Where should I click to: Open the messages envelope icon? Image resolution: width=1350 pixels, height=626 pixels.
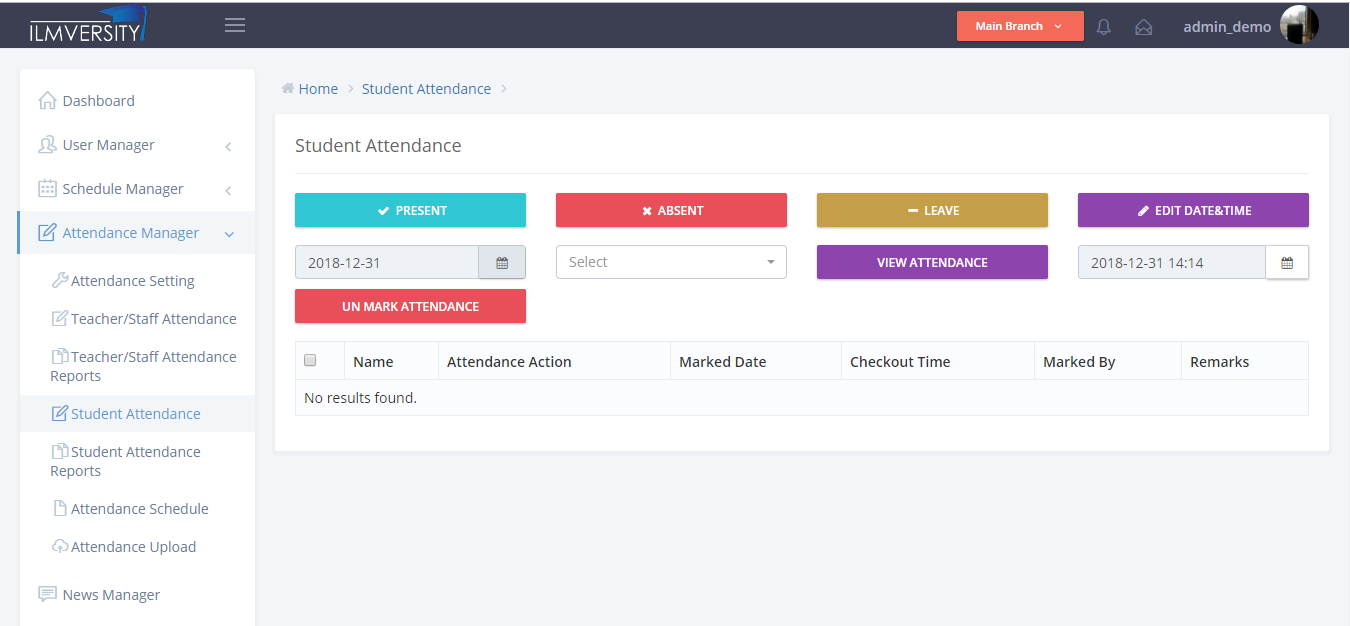(1143, 26)
